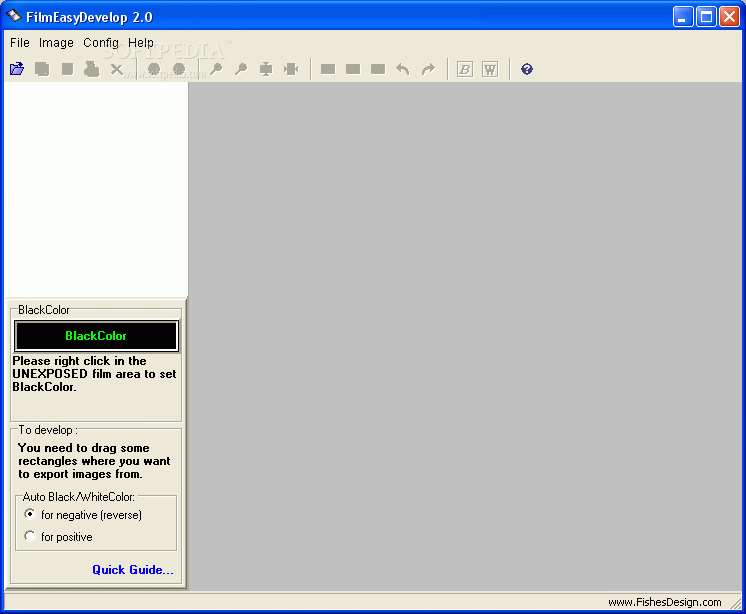Click the gray image canvas area
The width and height of the screenshot is (746, 614).
(x=465, y=336)
